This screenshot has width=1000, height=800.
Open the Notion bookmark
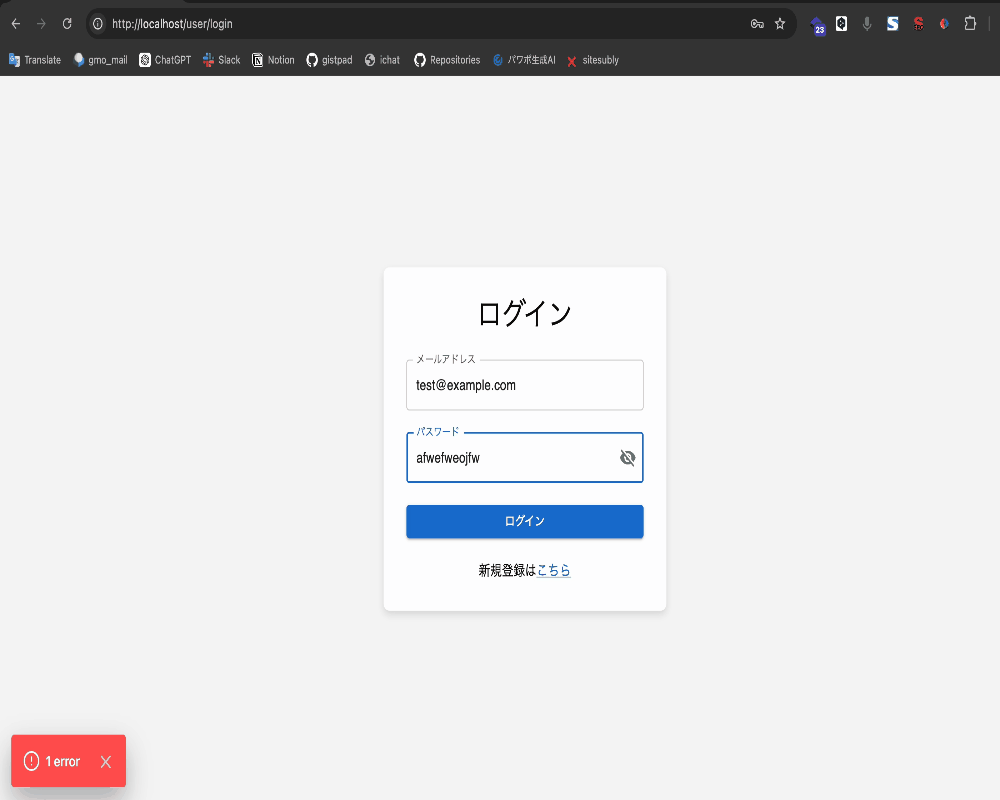point(272,60)
